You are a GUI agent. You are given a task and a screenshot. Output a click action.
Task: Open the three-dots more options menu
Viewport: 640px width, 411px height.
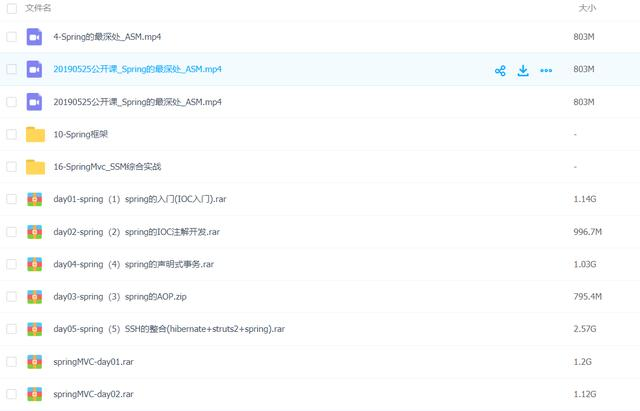point(546,71)
